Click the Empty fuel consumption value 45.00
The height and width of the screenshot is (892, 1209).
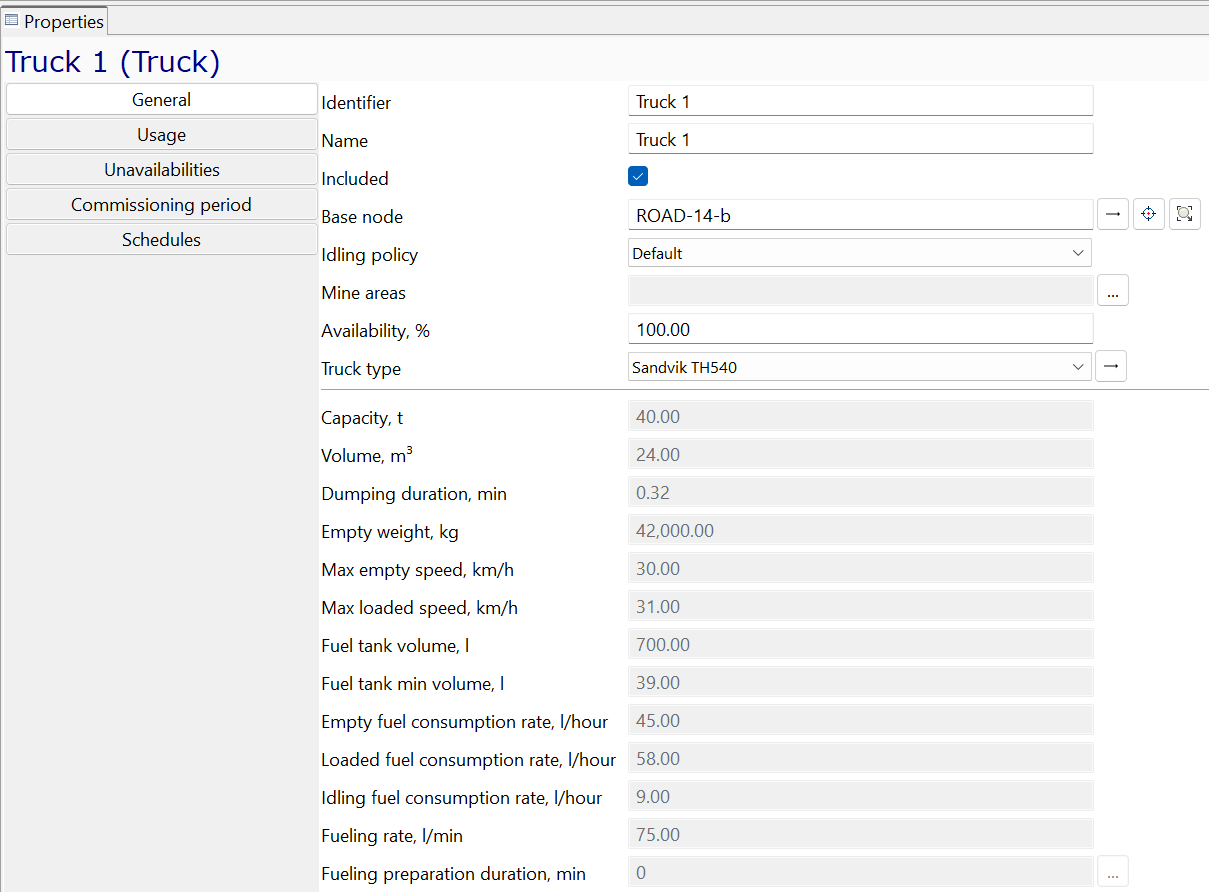(x=860, y=720)
